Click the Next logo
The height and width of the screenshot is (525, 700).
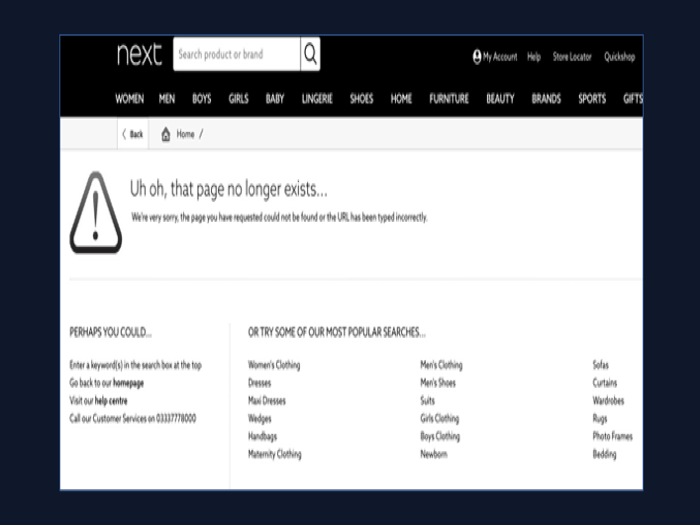tap(138, 55)
